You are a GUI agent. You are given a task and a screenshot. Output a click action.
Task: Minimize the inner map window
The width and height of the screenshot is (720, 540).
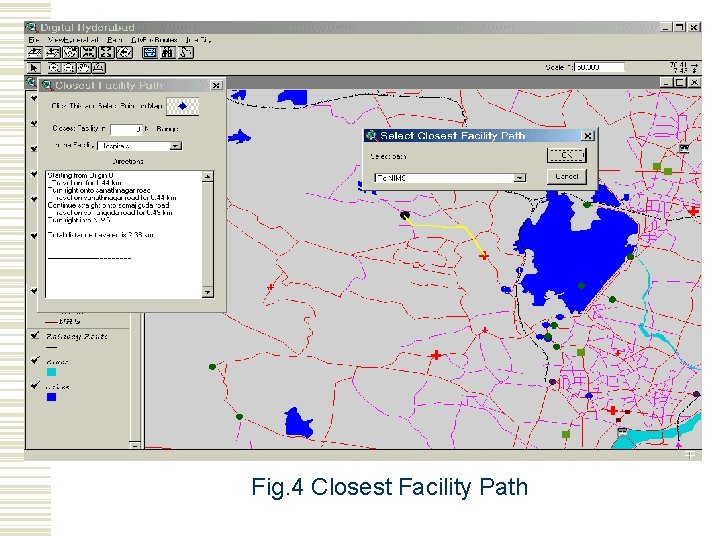point(666,83)
